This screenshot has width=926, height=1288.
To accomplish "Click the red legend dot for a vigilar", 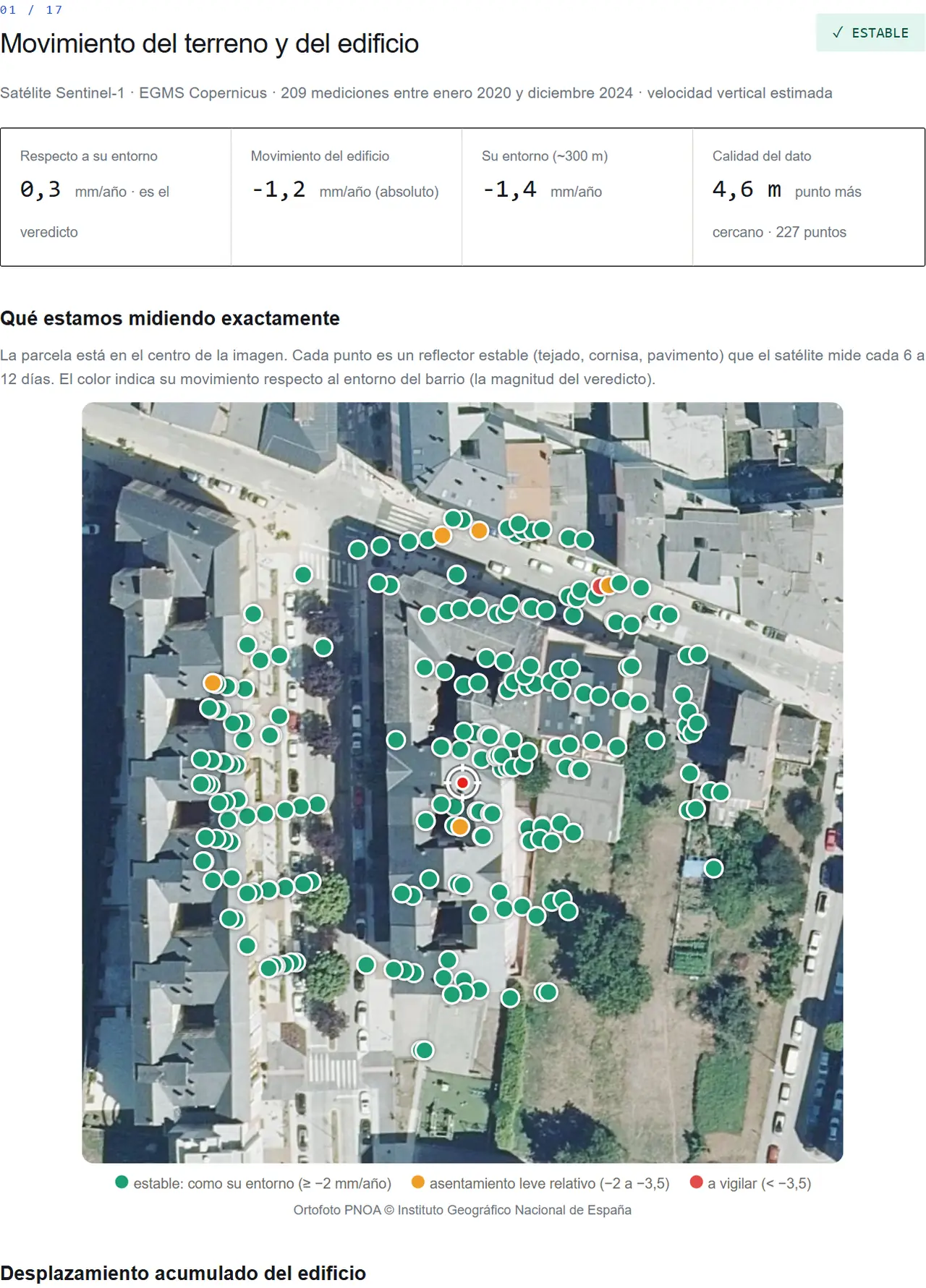I will (x=697, y=1182).
